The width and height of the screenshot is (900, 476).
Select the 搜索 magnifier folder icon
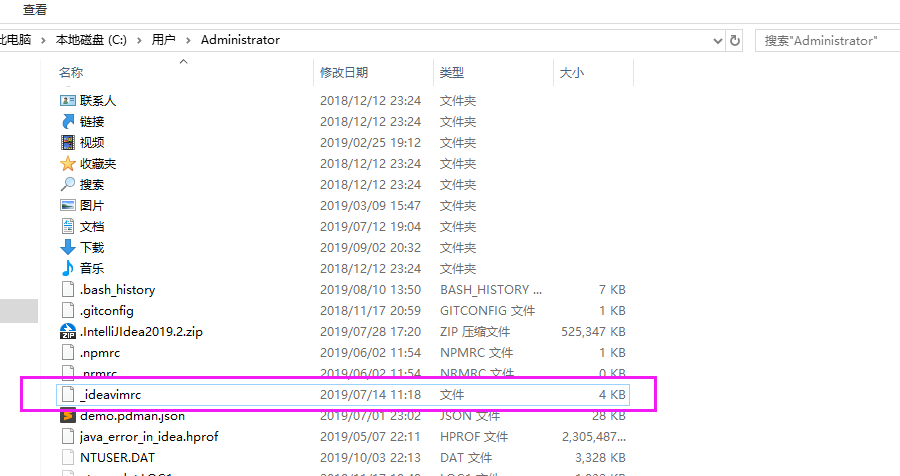68,184
